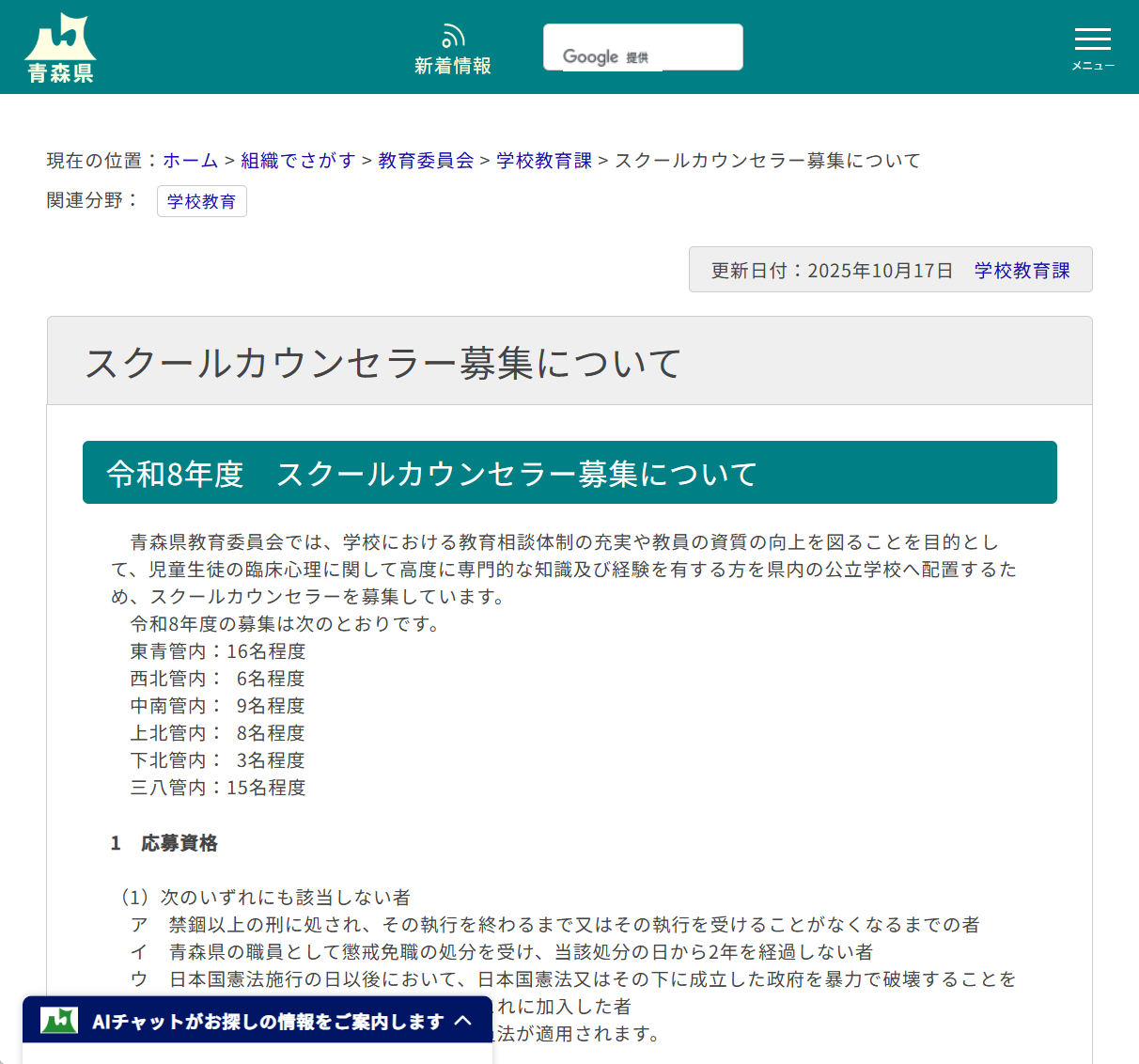Open the 組織でさがす breadcrumb link

pos(298,161)
